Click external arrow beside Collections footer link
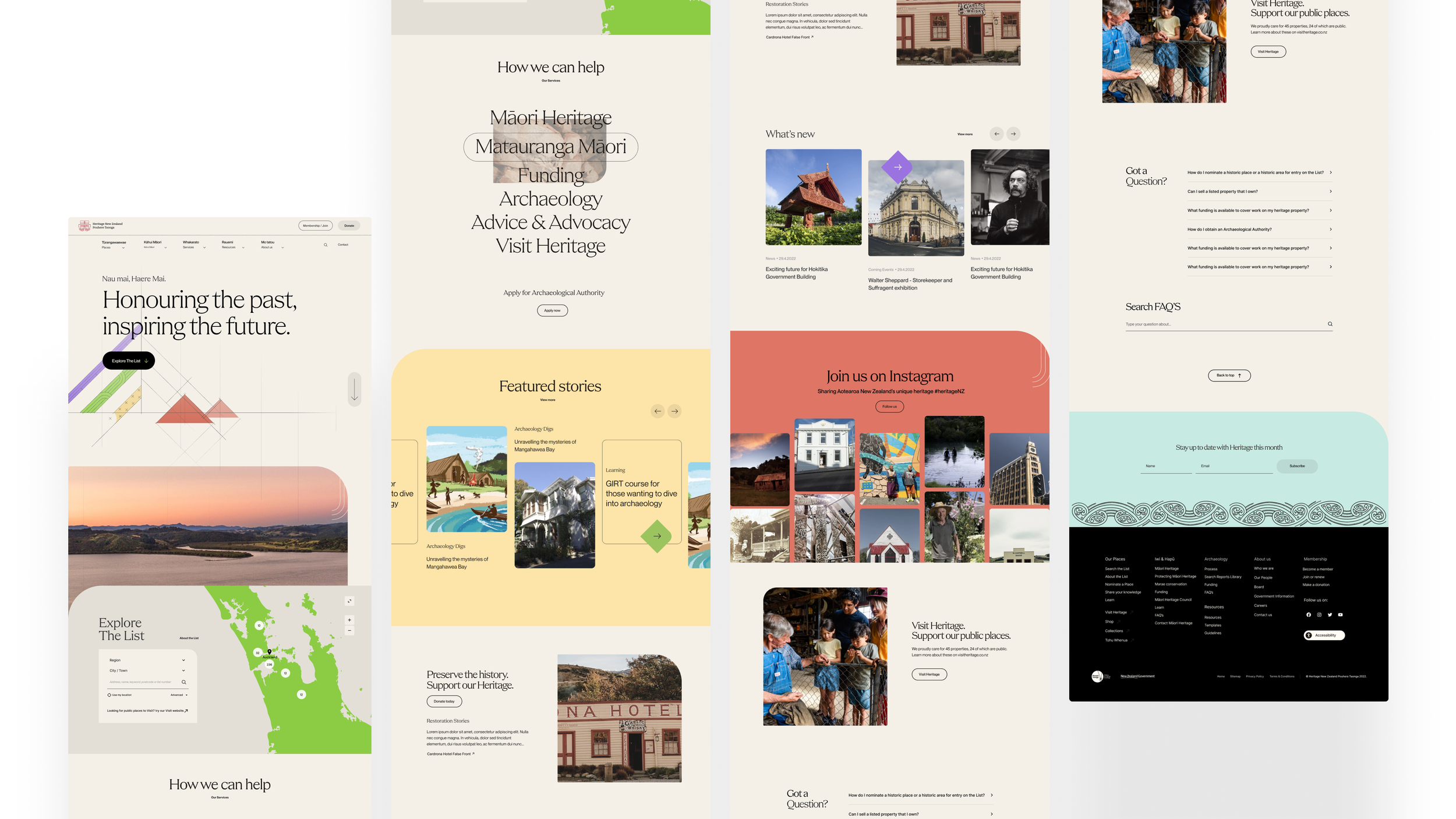This screenshot has width=1456, height=819. click(1128, 631)
